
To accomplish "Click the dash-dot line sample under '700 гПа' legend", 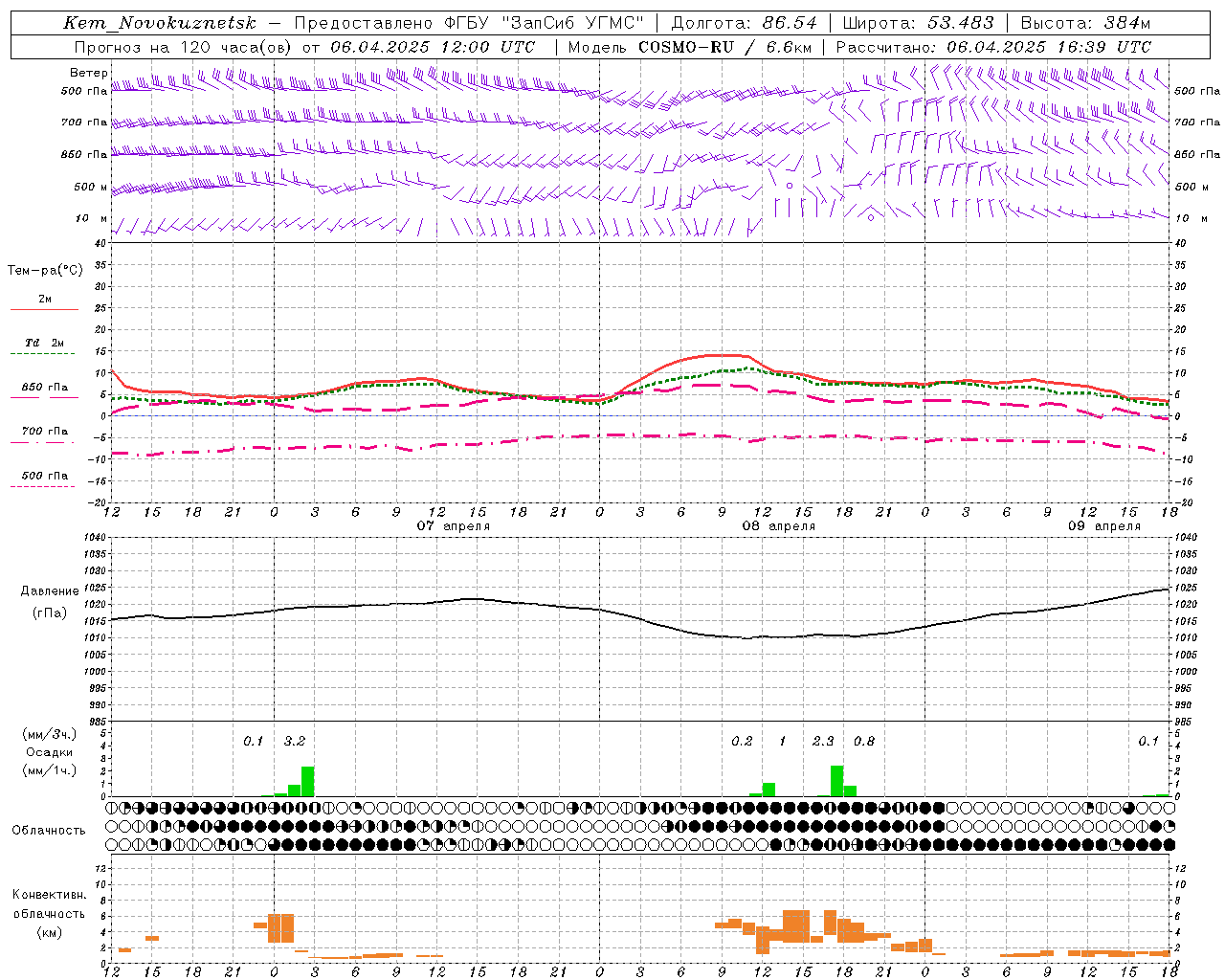I will [44, 442].
